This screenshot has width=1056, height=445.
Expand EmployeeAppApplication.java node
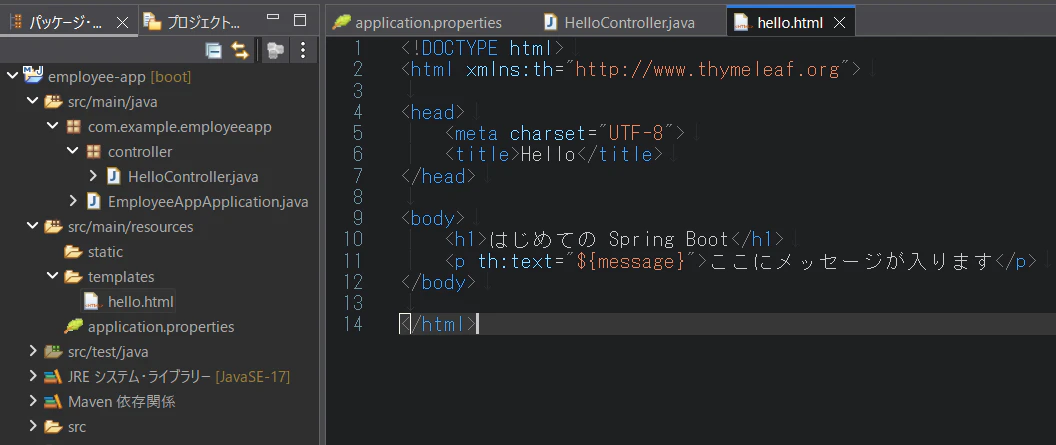point(73,201)
